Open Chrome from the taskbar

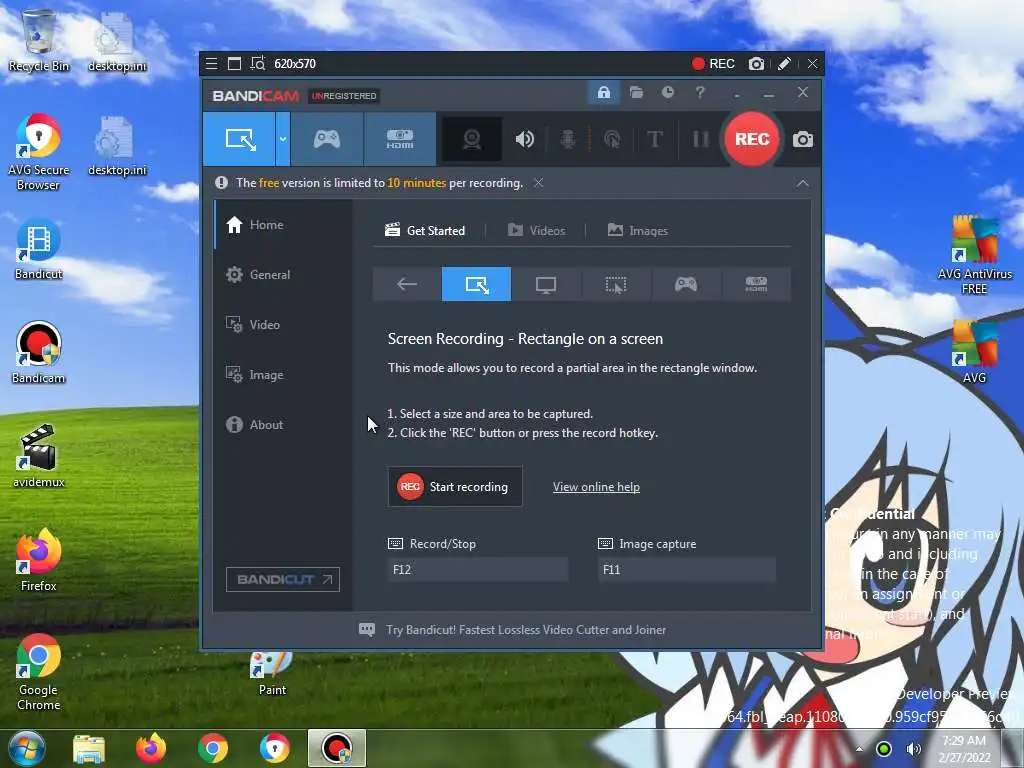coord(213,749)
